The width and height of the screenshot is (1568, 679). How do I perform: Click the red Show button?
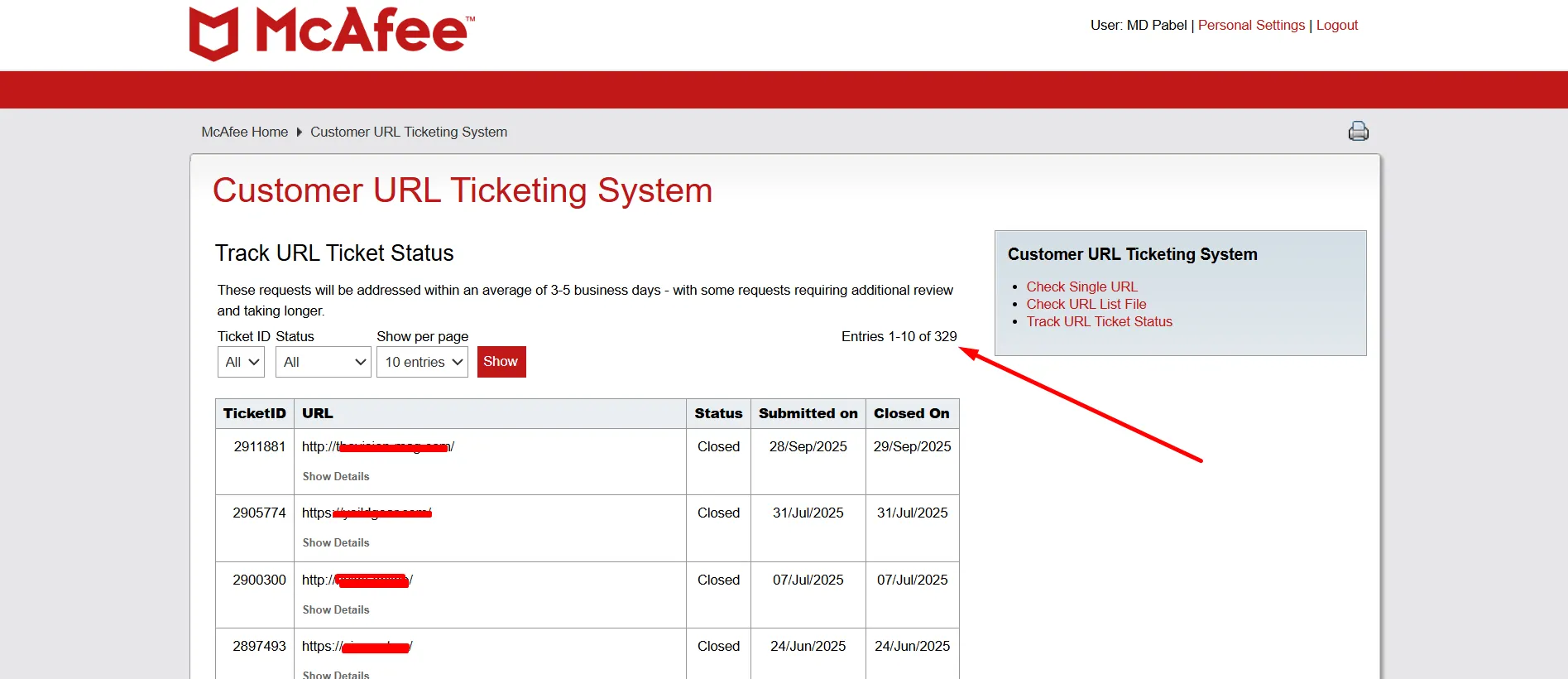(501, 362)
